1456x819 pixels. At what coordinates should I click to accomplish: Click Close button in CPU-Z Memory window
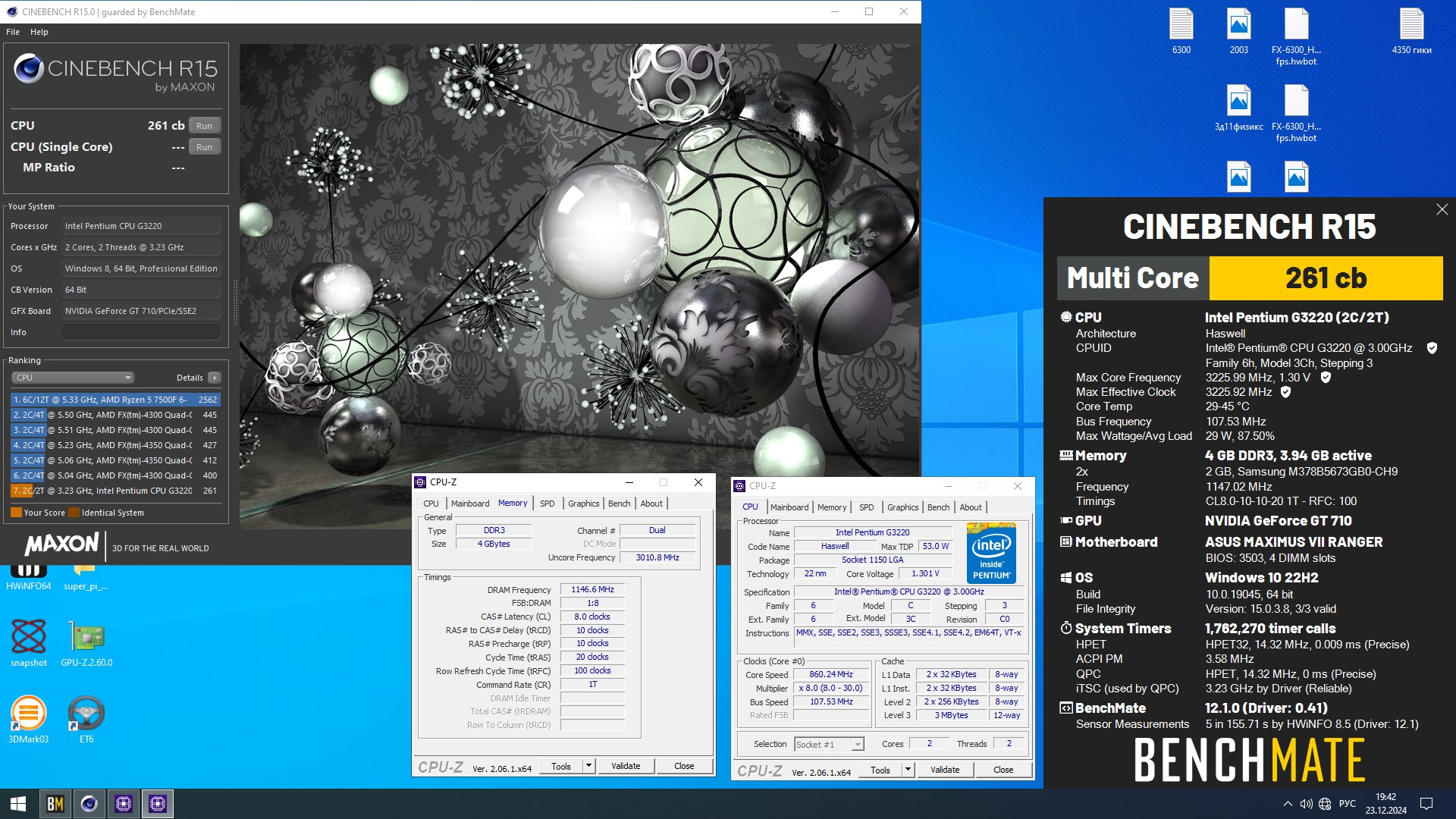tap(684, 766)
